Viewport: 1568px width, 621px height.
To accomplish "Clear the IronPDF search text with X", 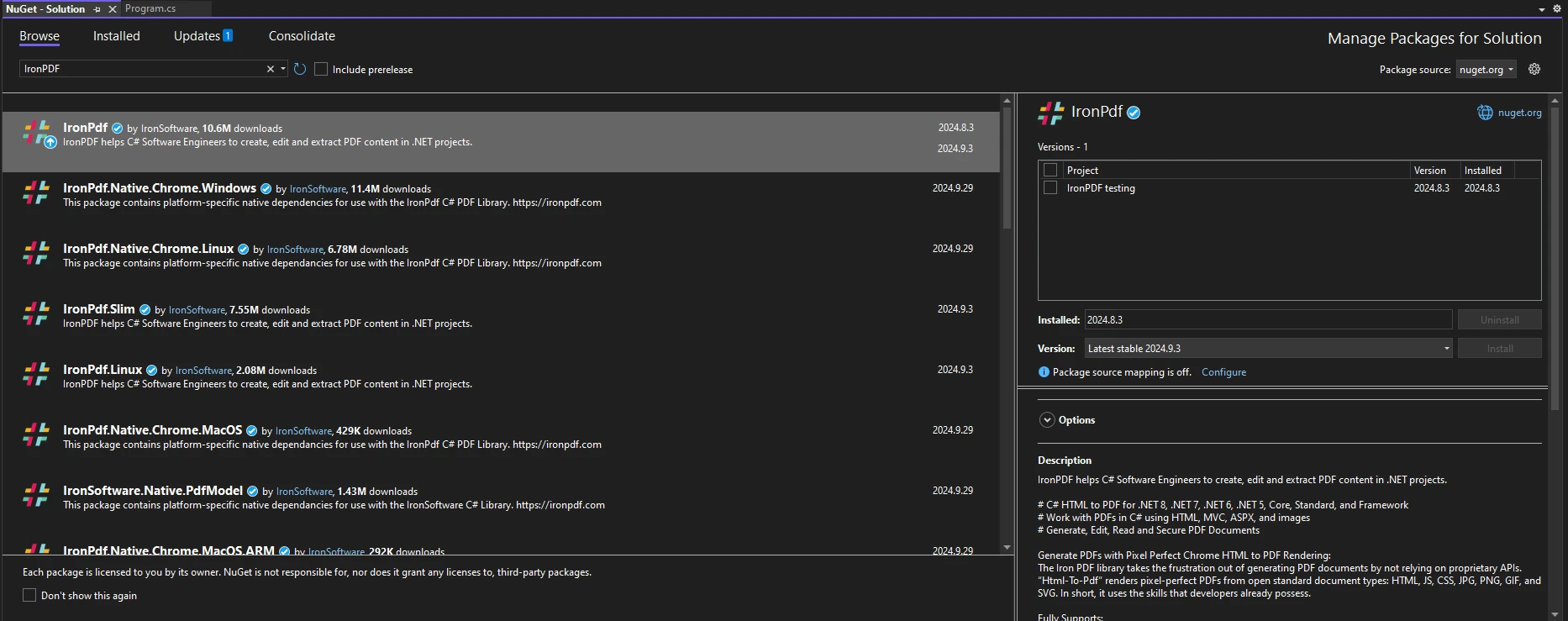I will 271,69.
